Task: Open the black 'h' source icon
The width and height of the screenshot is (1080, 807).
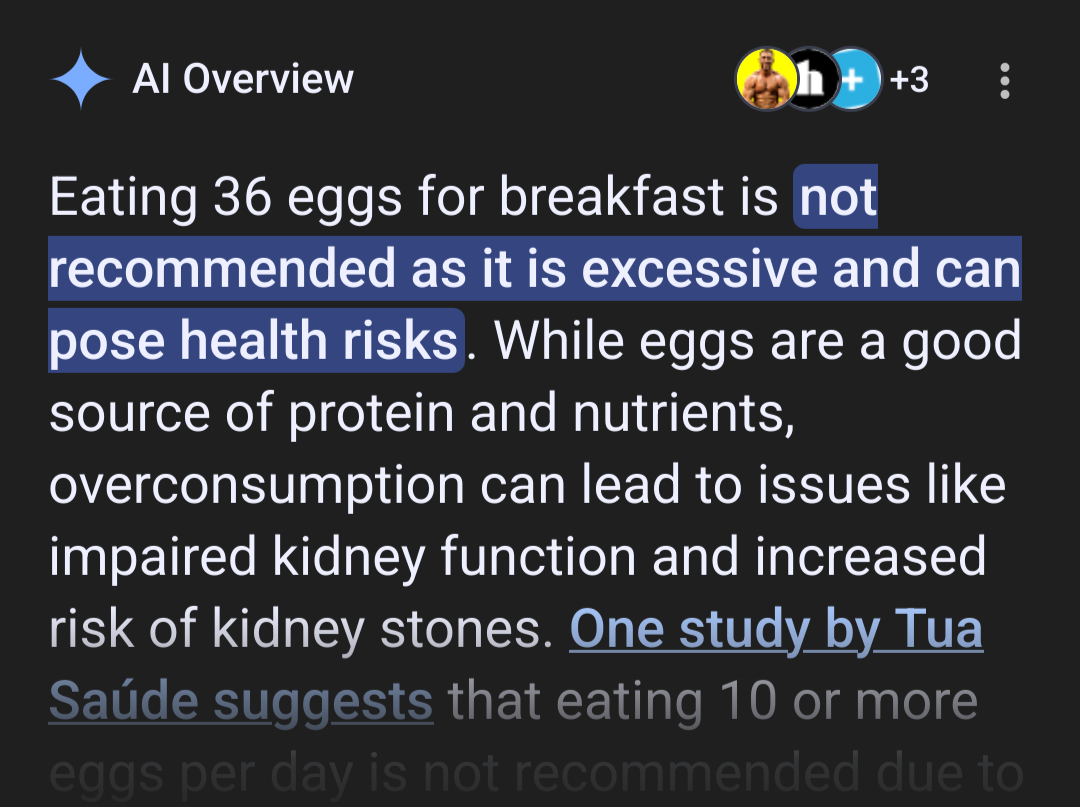Action: [x=811, y=79]
